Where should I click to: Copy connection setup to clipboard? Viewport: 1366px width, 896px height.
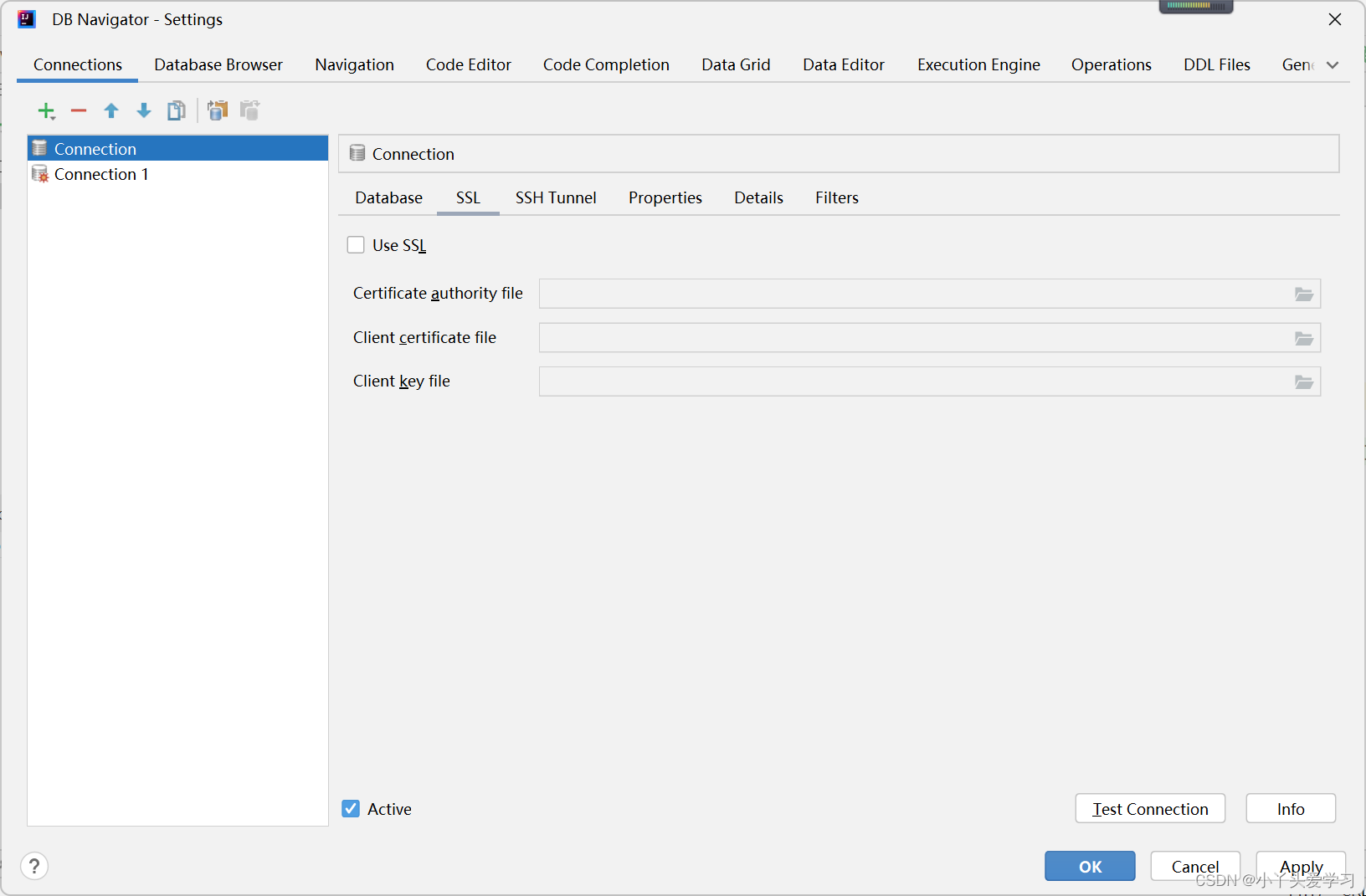[x=218, y=110]
